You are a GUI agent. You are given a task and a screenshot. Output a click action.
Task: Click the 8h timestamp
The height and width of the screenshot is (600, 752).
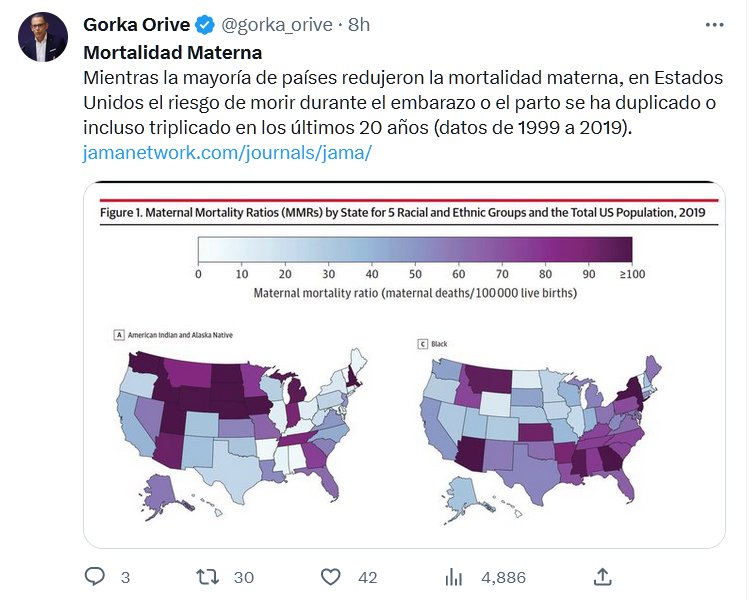pyautogui.click(x=358, y=25)
